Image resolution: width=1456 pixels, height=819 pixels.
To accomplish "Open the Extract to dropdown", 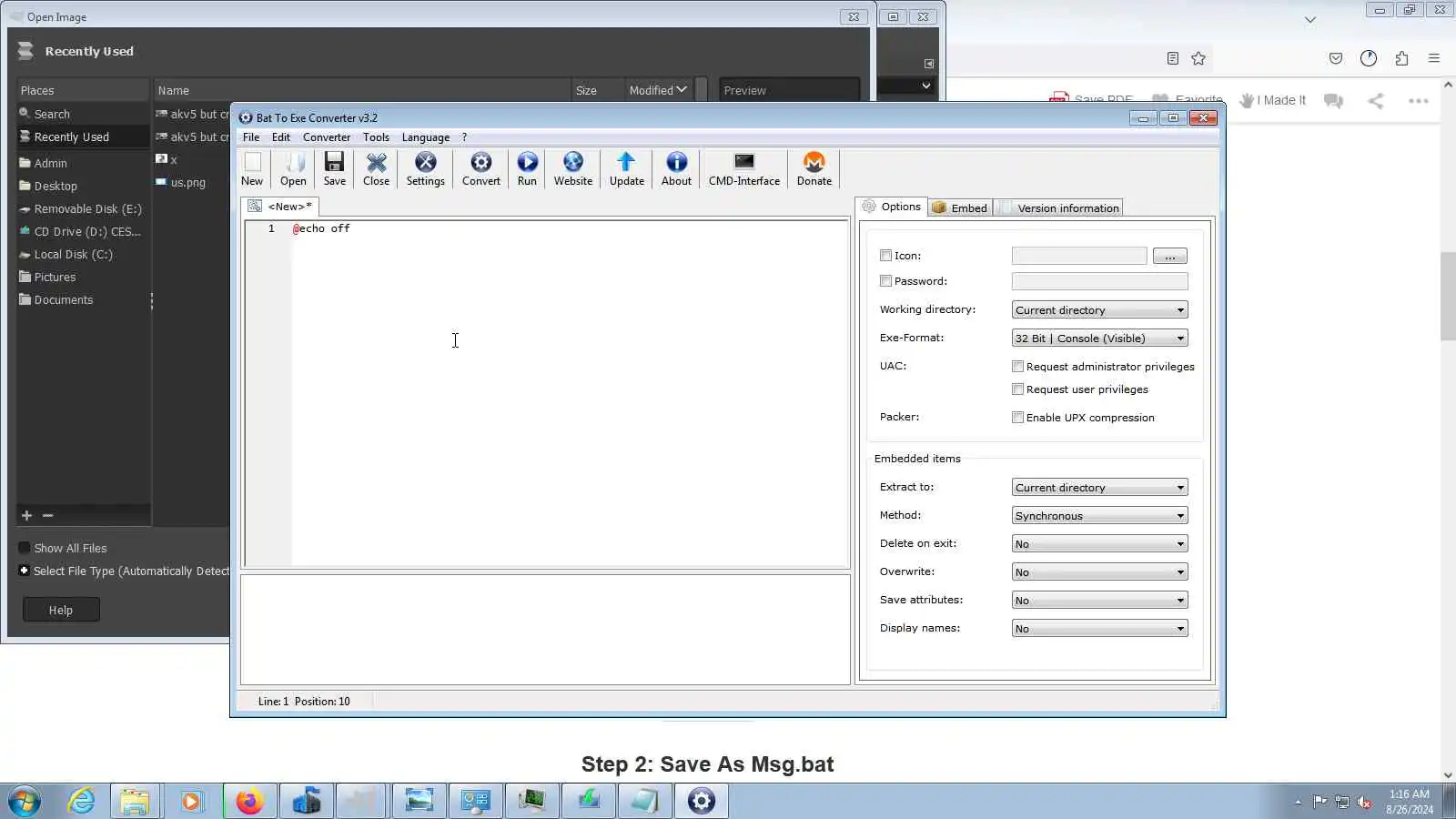I will [1099, 488].
